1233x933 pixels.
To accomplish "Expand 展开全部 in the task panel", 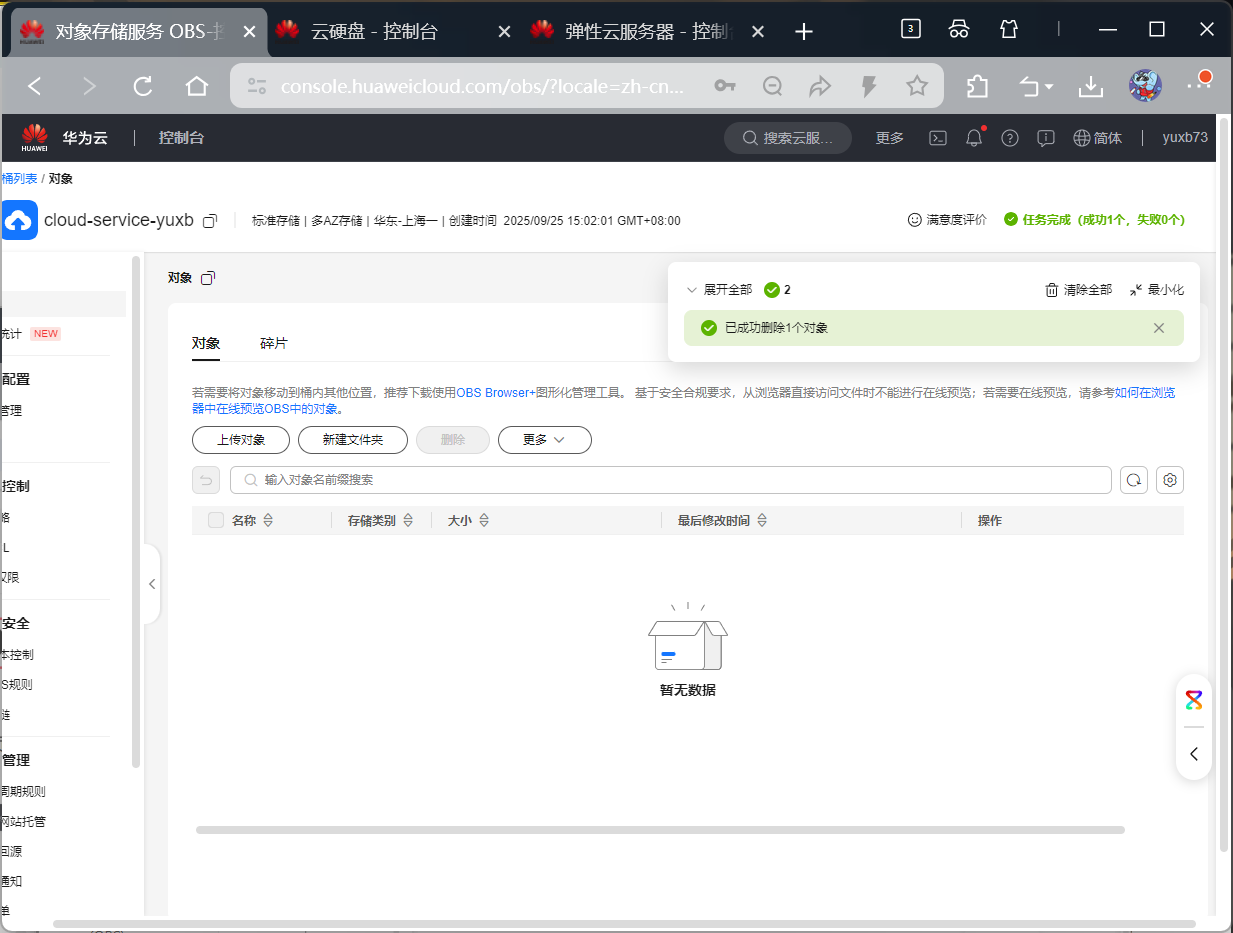I will pos(720,290).
